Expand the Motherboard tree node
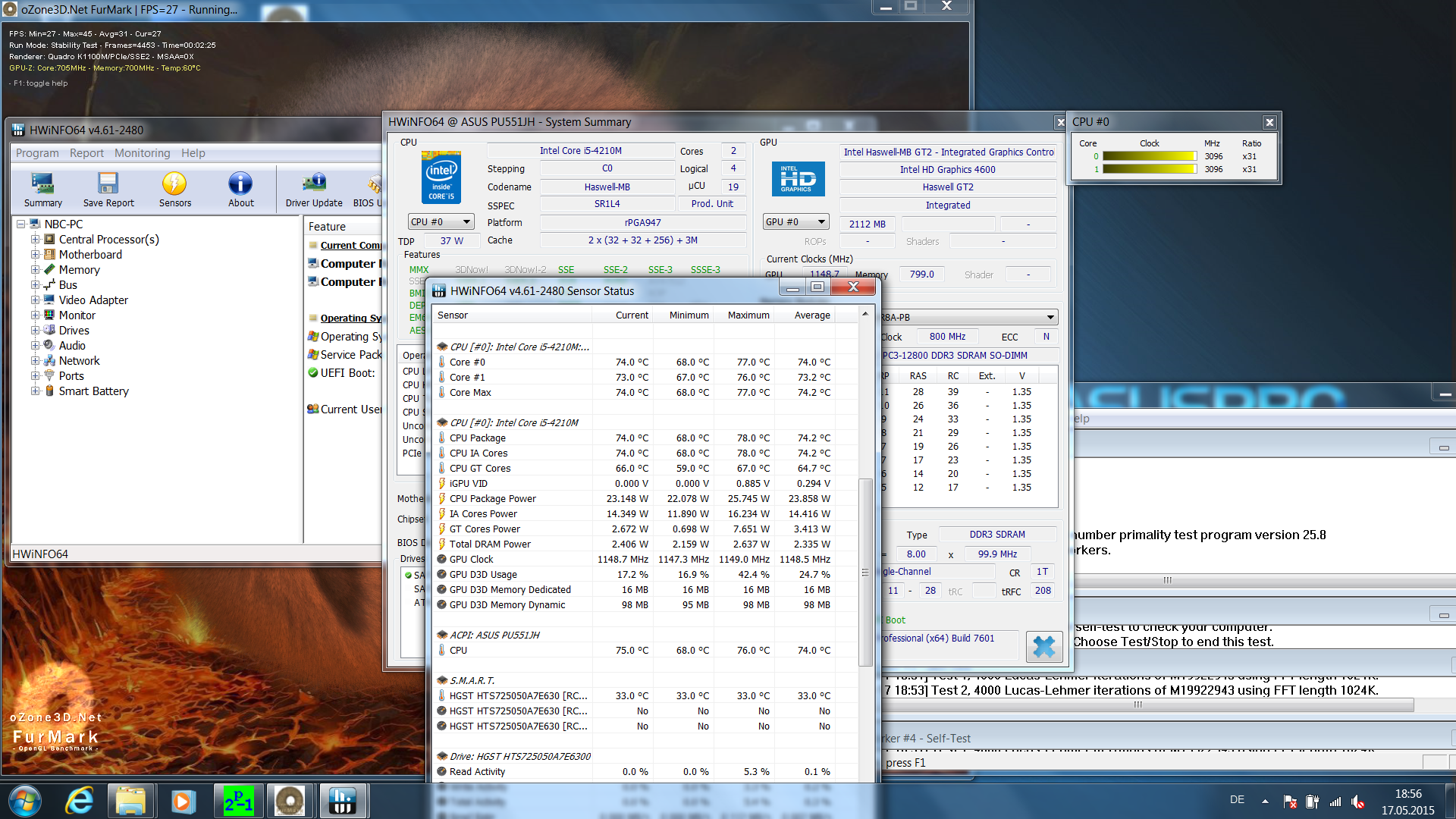 pyautogui.click(x=35, y=255)
